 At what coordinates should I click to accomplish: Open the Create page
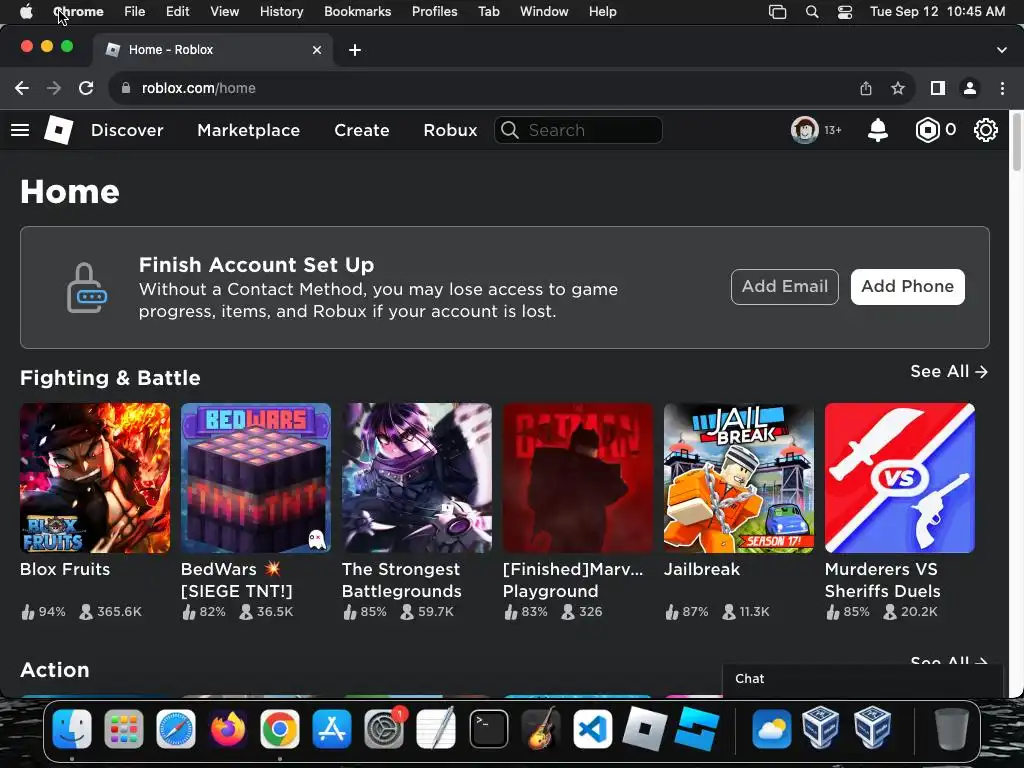tap(362, 130)
